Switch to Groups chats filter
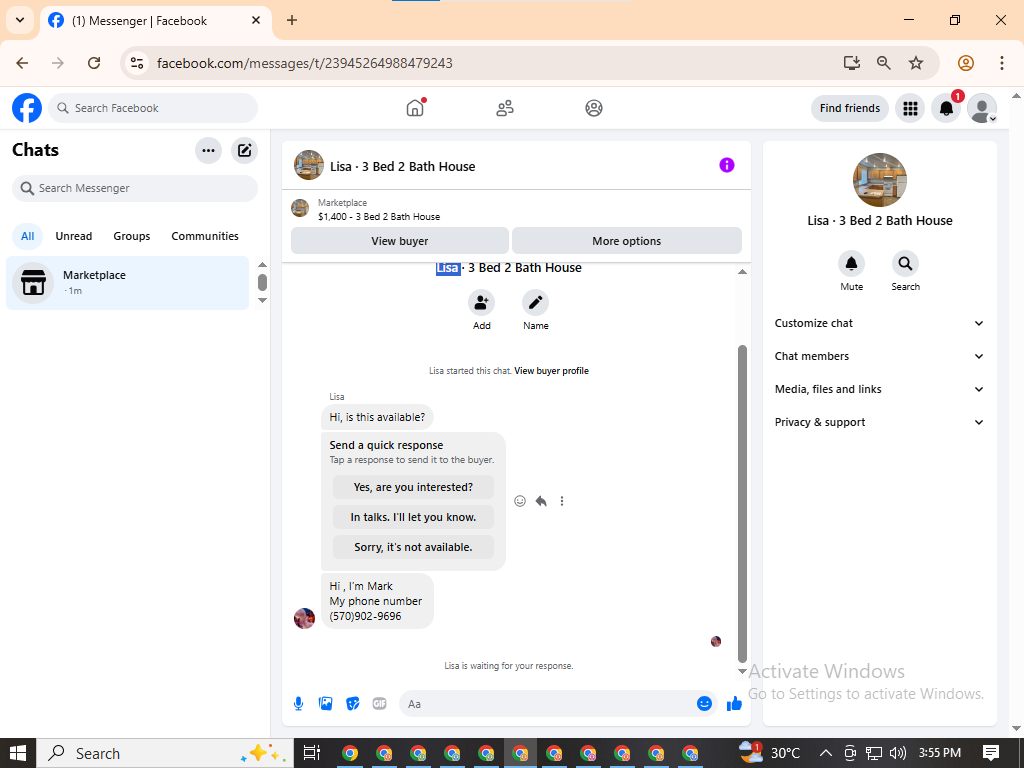1024x768 pixels. [x=132, y=236]
